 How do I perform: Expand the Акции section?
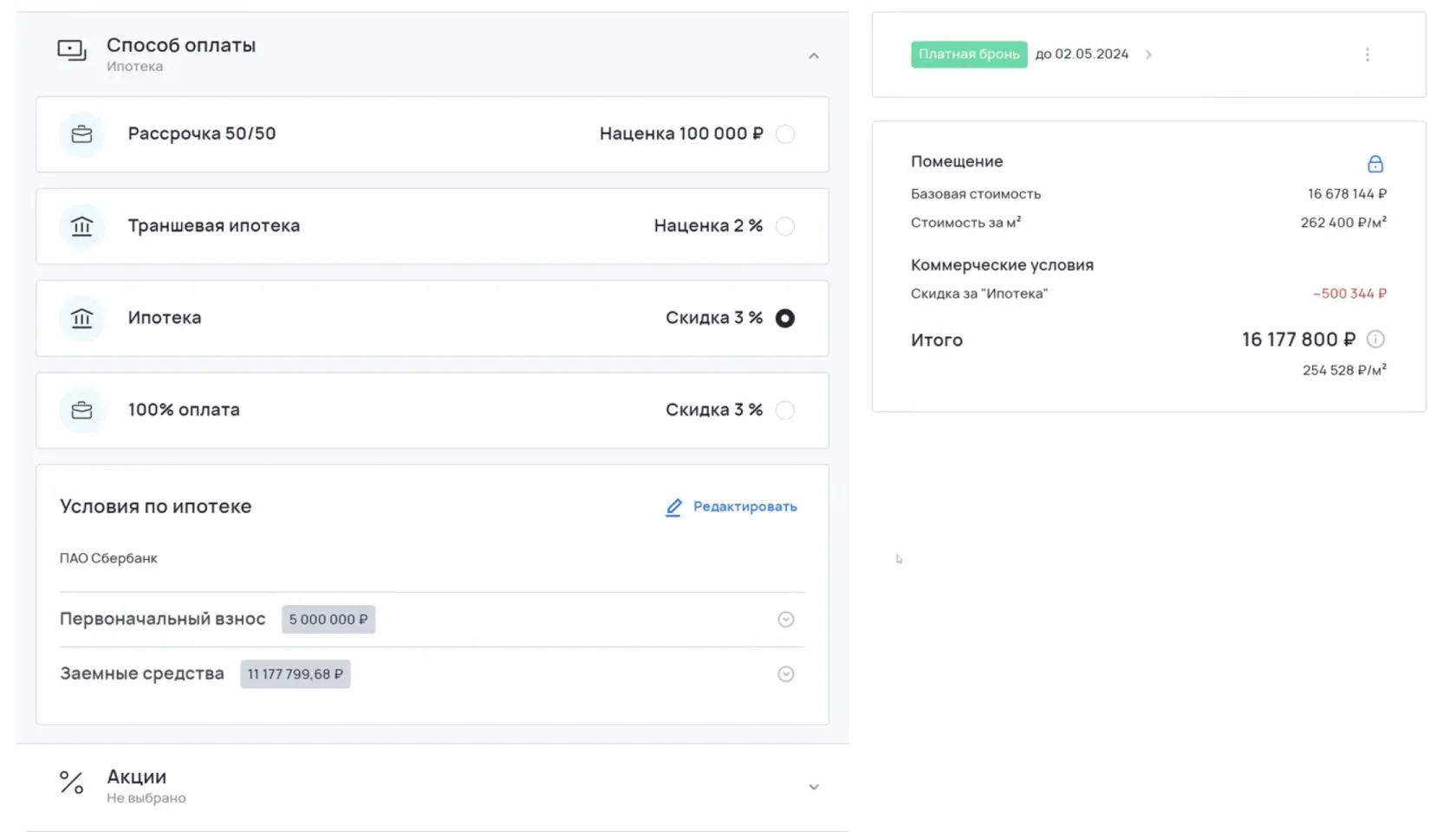click(x=814, y=787)
